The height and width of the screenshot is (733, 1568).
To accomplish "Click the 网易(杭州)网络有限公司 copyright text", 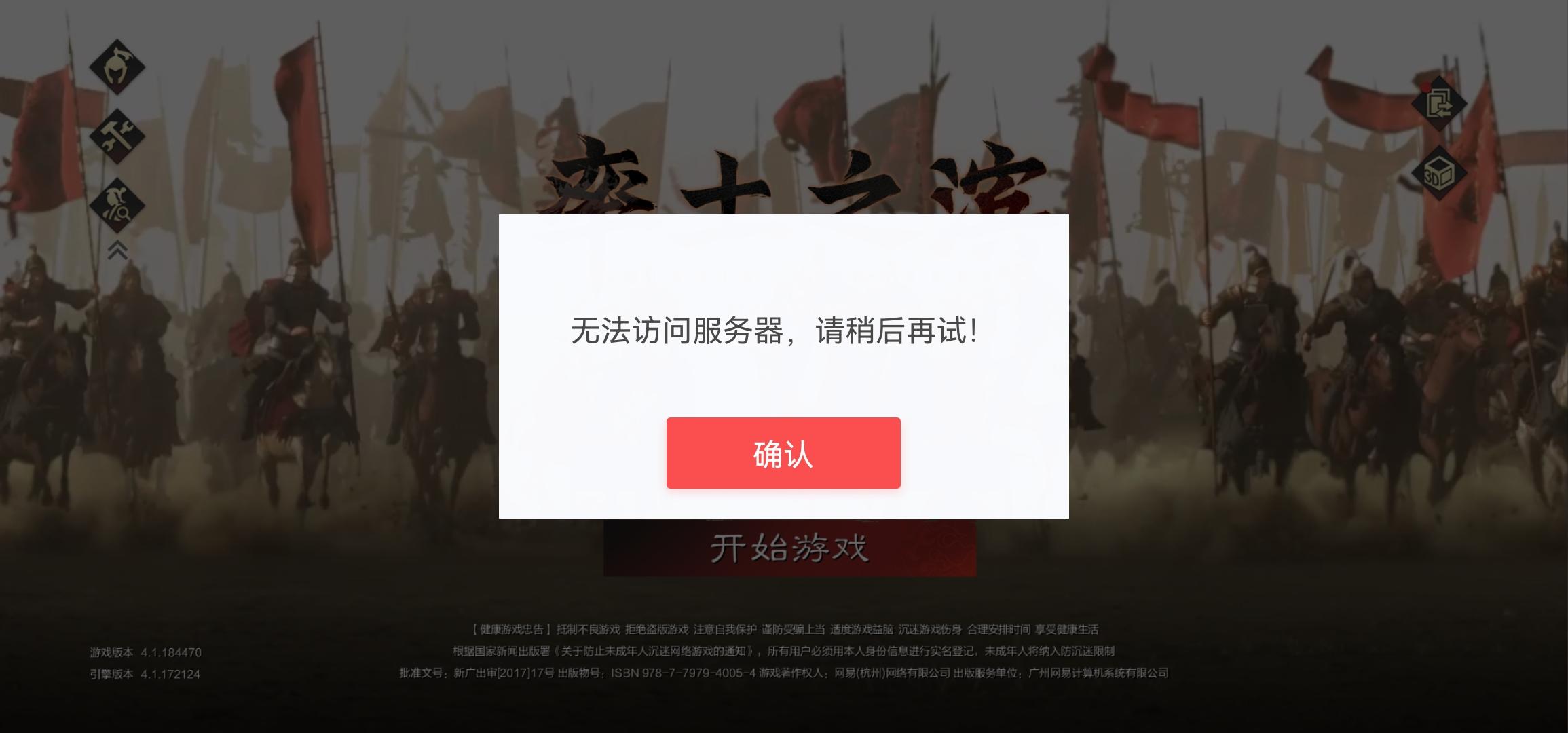I will [892, 673].
